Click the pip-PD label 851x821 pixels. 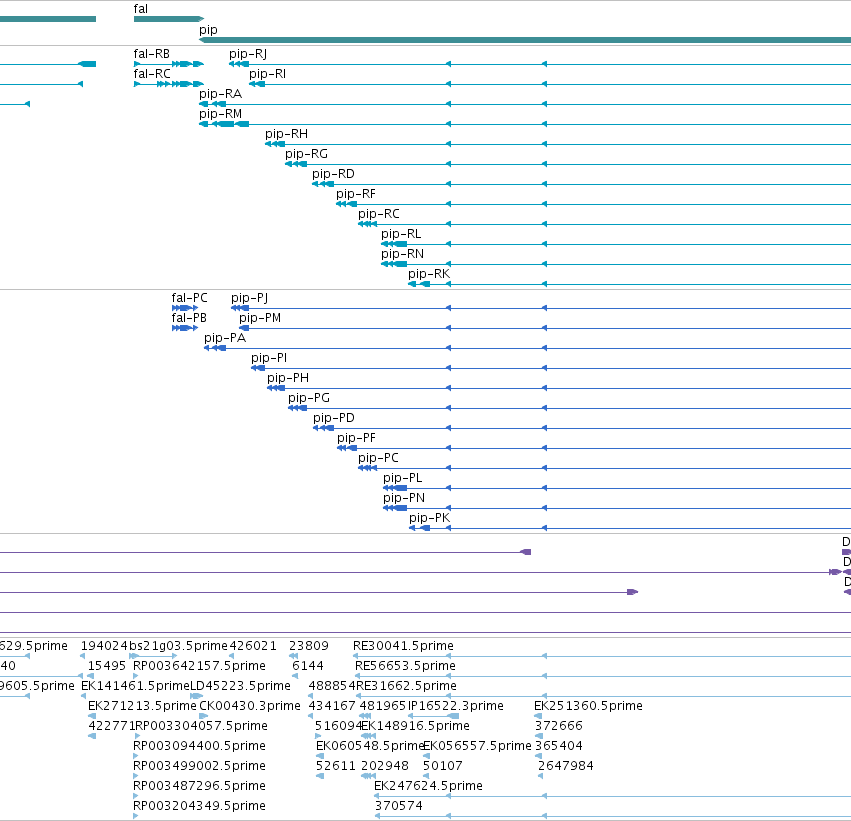[x=334, y=418]
